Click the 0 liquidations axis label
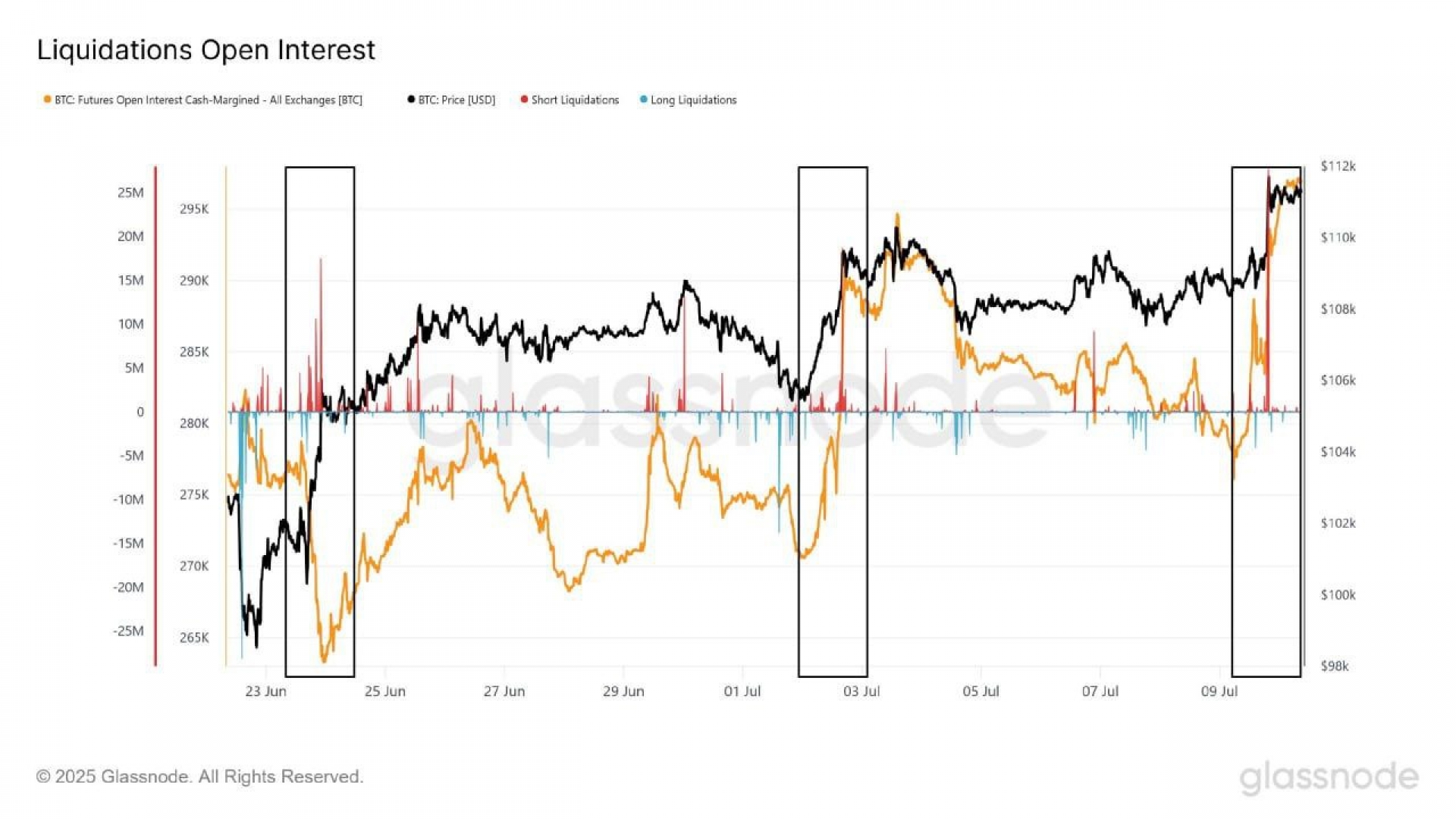The width and height of the screenshot is (1456, 819). [x=140, y=412]
